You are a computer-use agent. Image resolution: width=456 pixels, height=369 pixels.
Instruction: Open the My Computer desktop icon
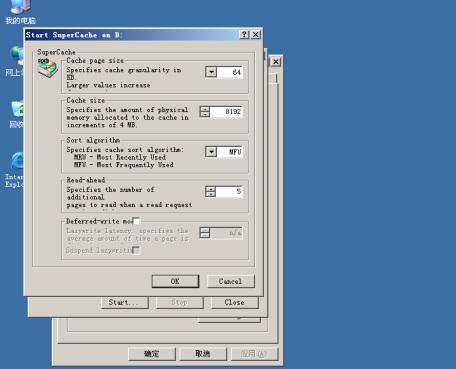tap(21, 12)
